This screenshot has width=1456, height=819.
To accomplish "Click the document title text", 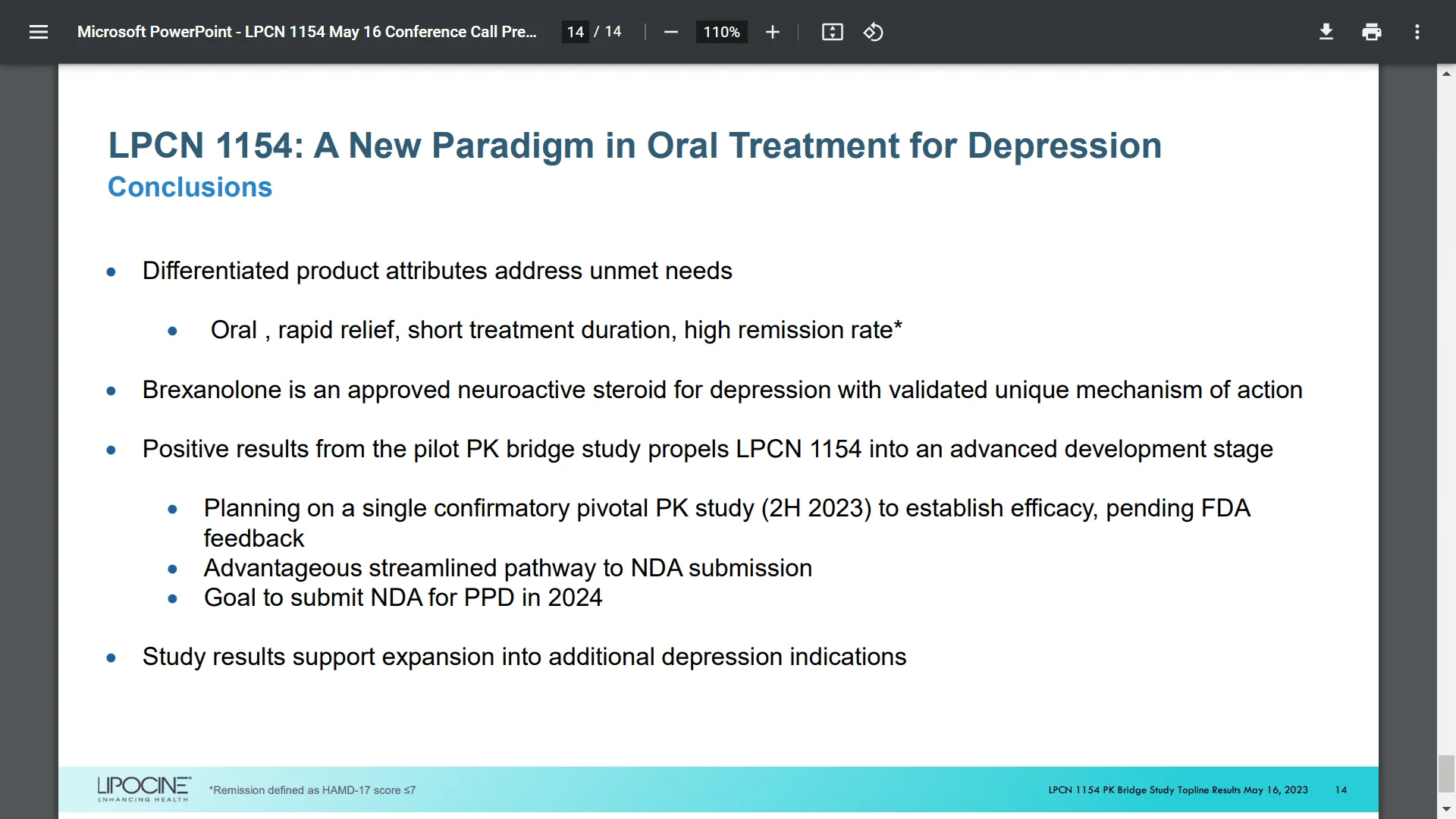I will pos(306,32).
